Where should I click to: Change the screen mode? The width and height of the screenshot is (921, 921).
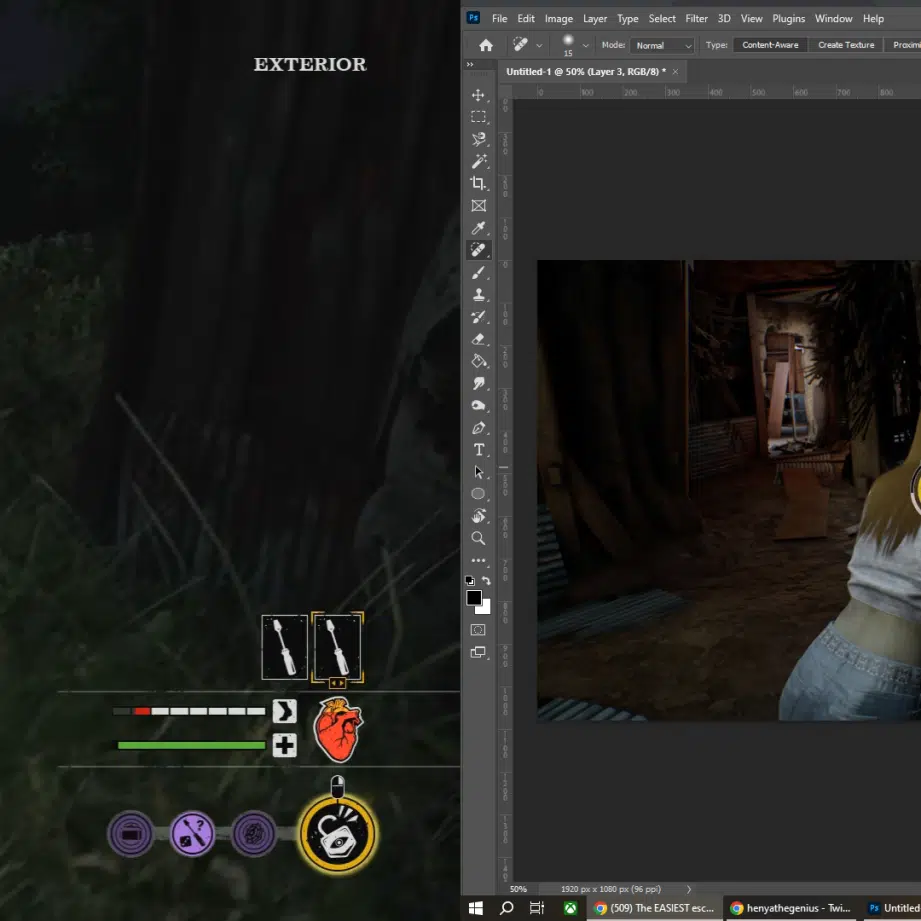click(x=478, y=652)
